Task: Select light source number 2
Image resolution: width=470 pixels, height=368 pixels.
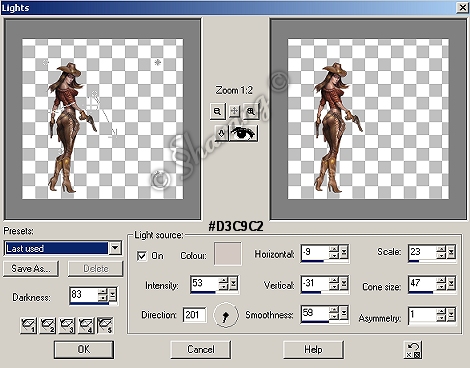Action: coord(48,326)
